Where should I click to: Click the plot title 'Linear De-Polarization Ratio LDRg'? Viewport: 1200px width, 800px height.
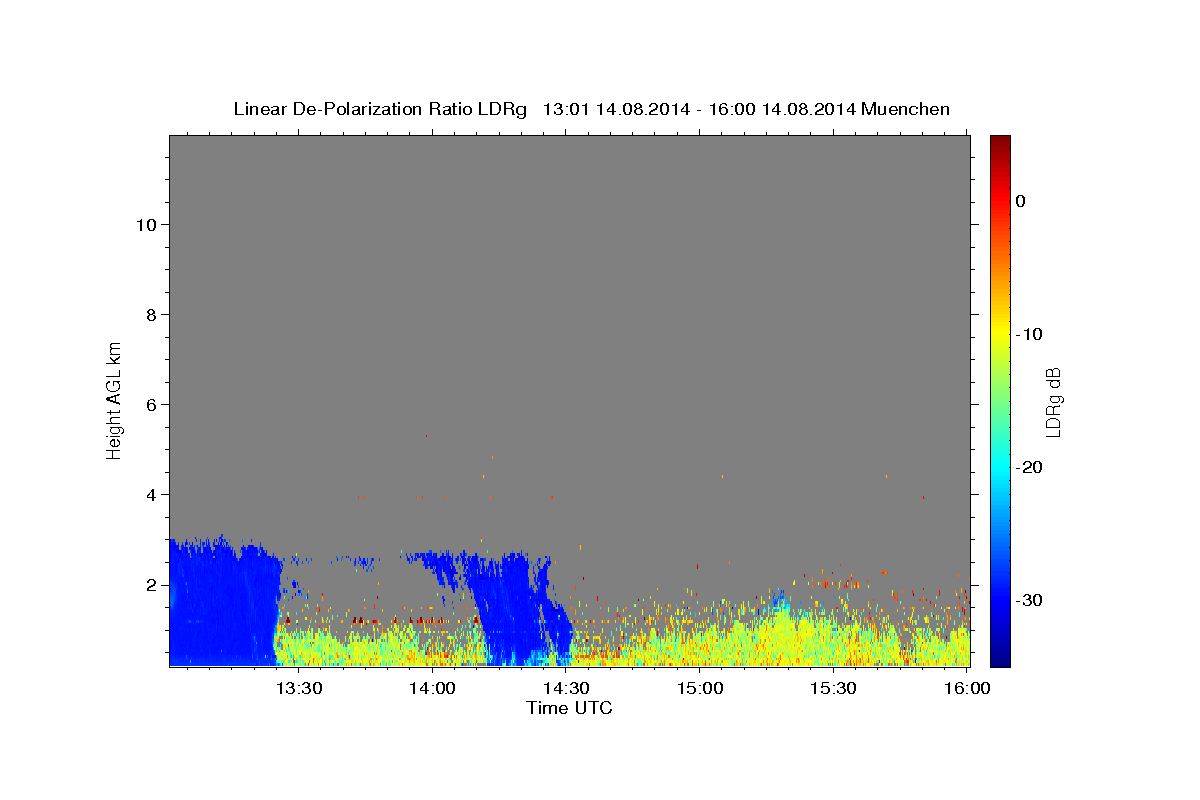click(380, 109)
